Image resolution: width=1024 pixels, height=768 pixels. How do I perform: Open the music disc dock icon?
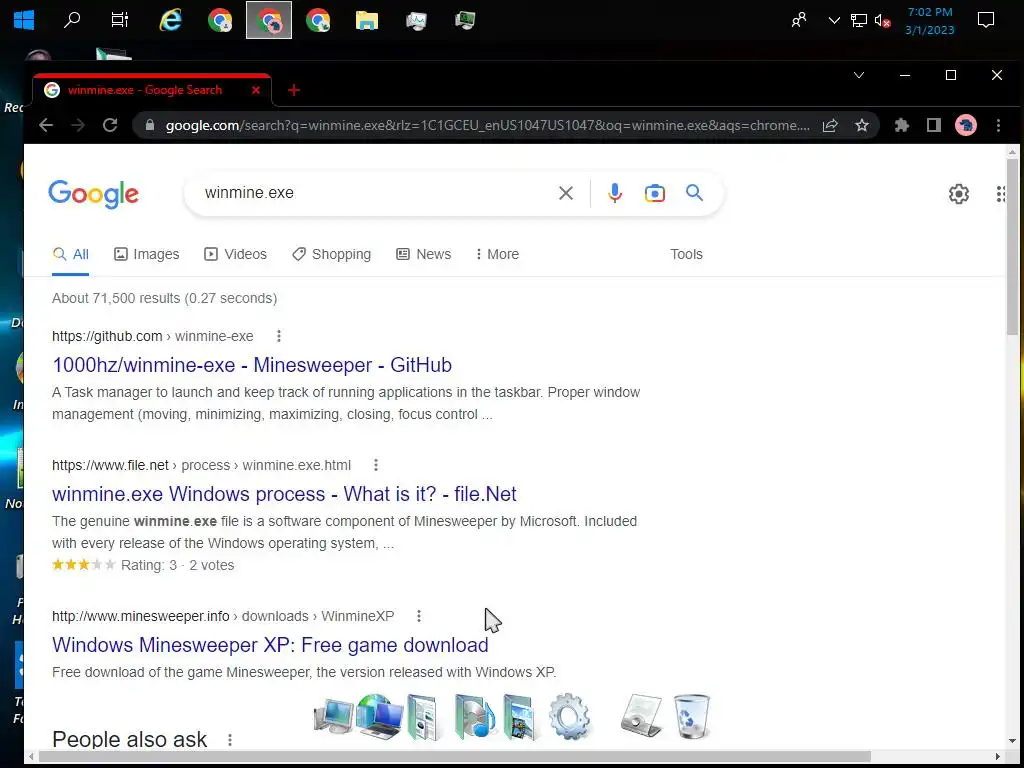(x=474, y=716)
